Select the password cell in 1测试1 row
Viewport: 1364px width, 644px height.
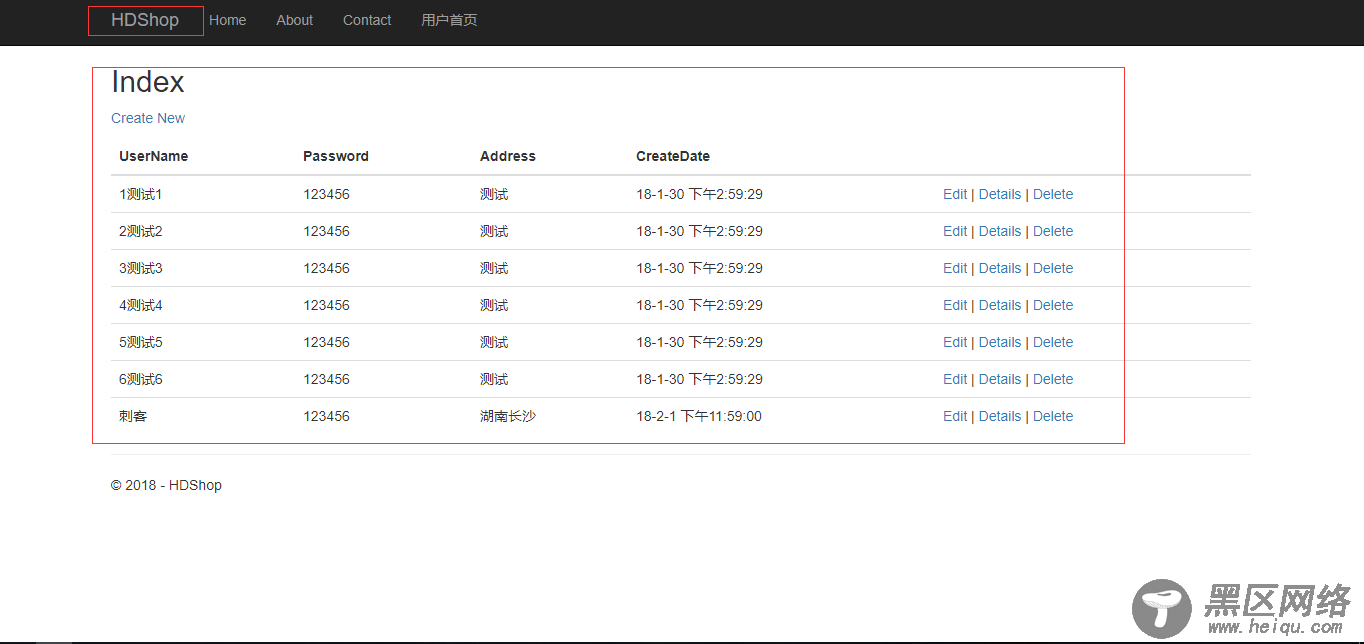coord(327,194)
